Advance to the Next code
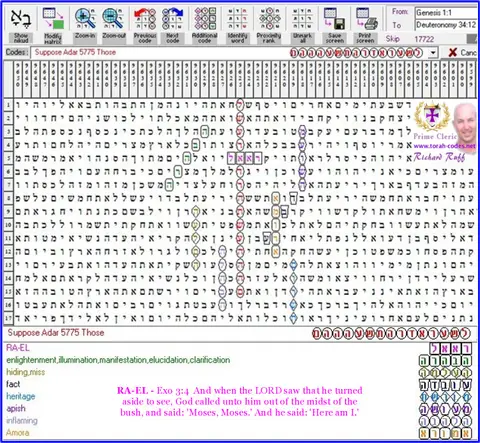480x443 pixels. click(x=172, y=25)
